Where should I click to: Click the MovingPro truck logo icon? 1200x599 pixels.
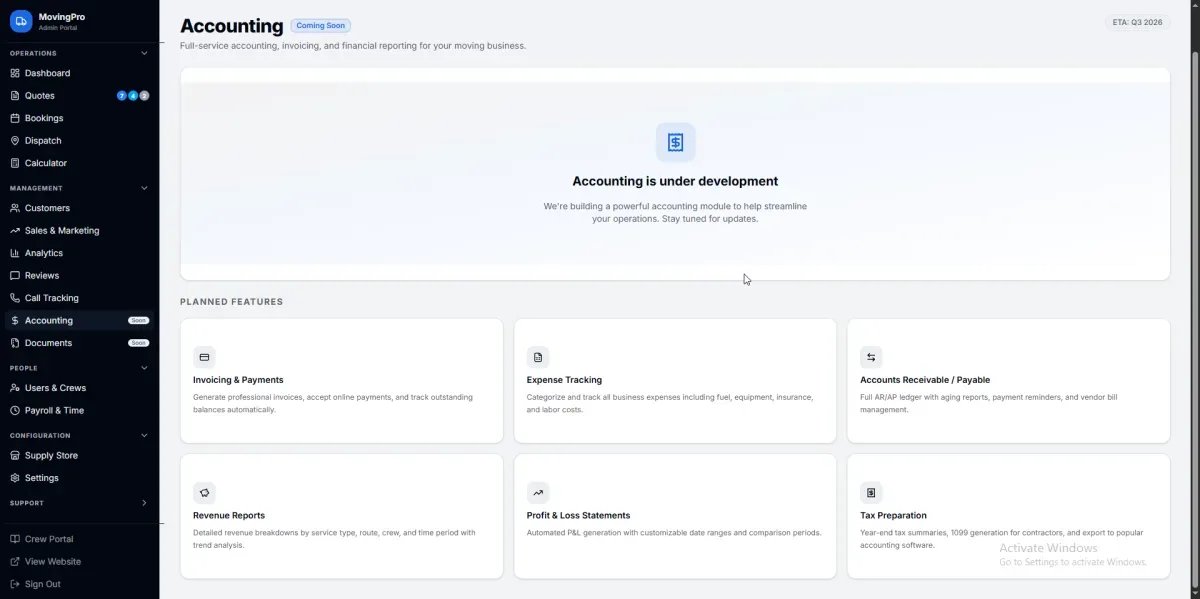[21, 21]
